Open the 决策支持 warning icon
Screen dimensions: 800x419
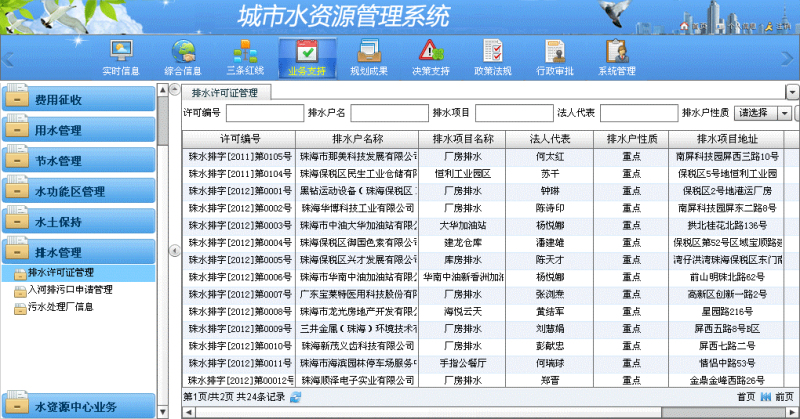click(x=430, y=50)
